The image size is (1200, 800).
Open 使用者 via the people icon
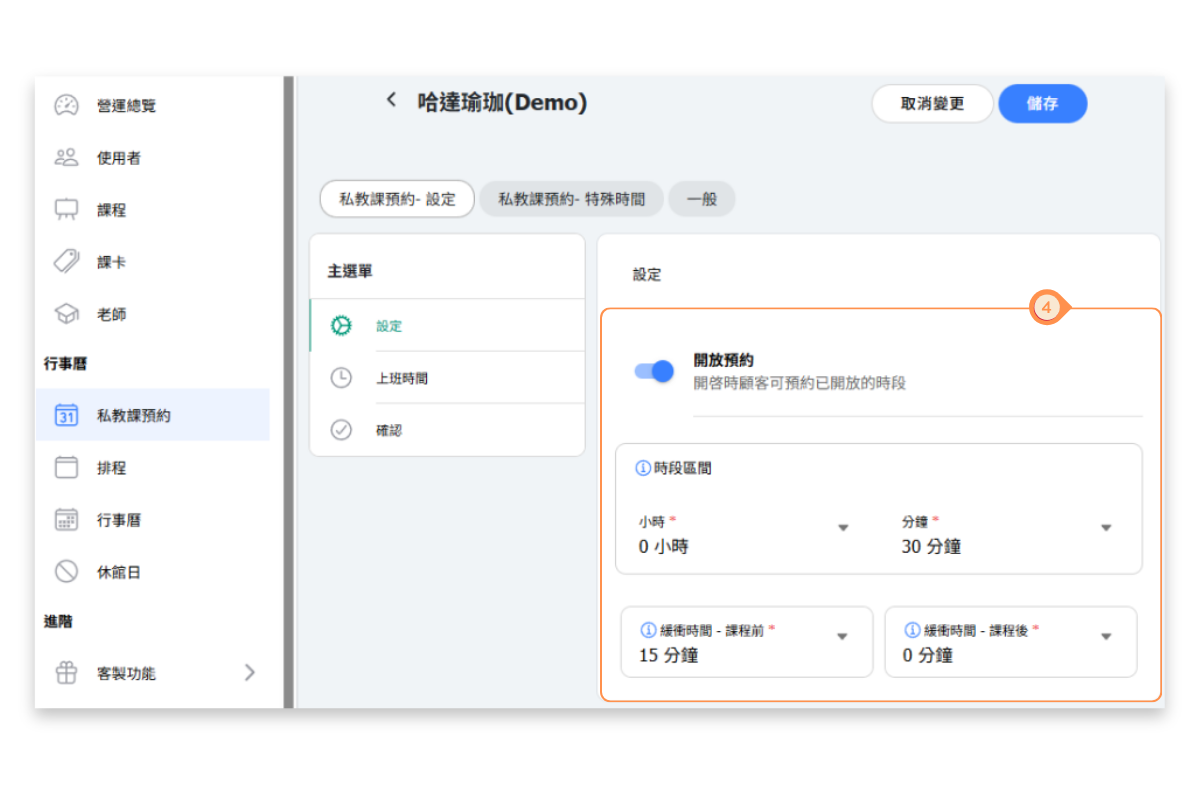[66, 158]
